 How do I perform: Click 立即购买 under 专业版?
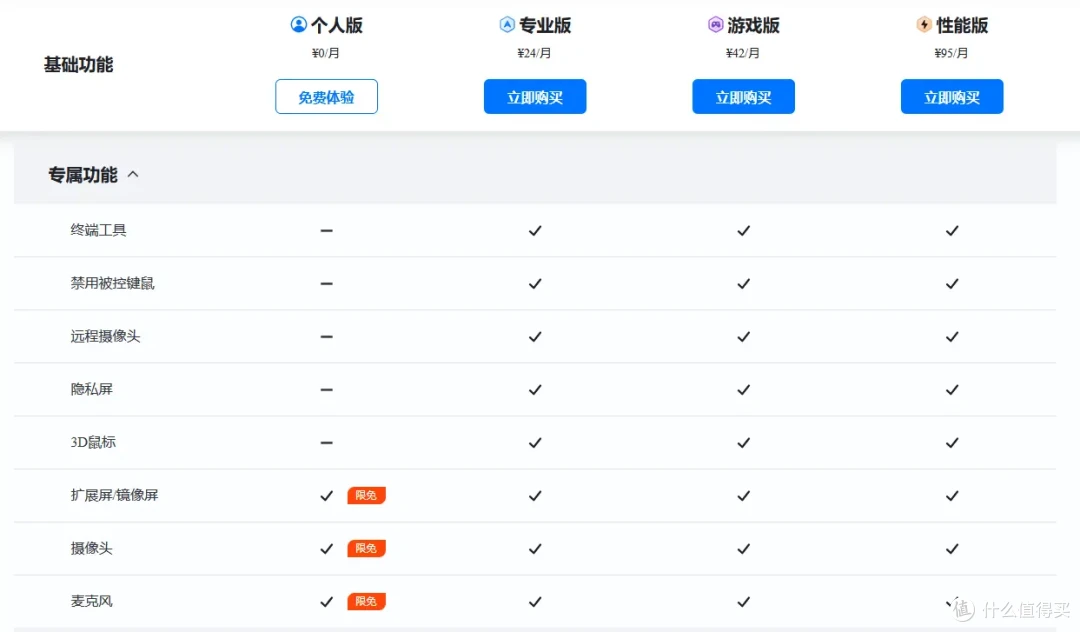click(535, 96)
